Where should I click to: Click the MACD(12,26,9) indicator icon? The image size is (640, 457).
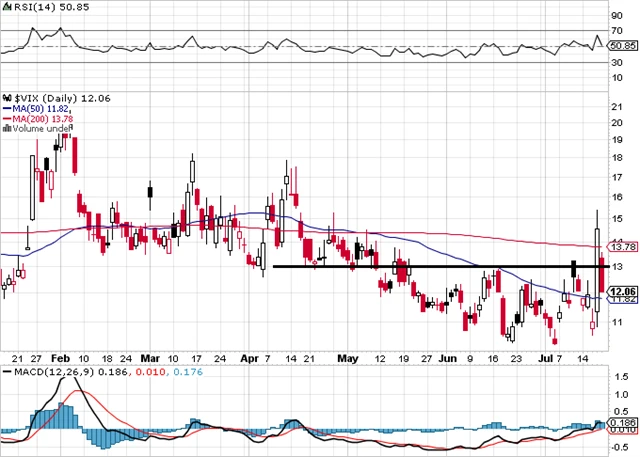[x=5, y=372]
